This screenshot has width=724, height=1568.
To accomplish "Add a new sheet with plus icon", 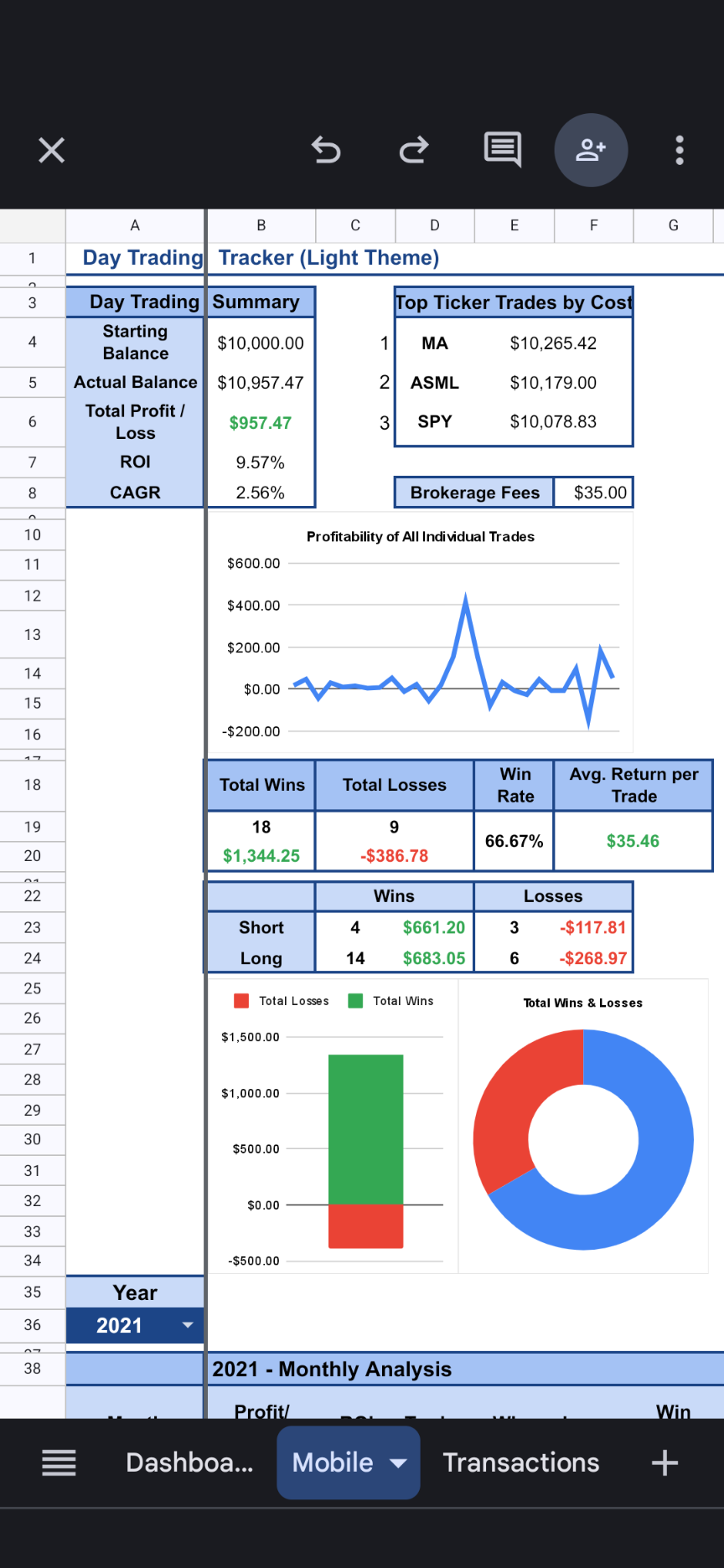I will pos(665,1462).
